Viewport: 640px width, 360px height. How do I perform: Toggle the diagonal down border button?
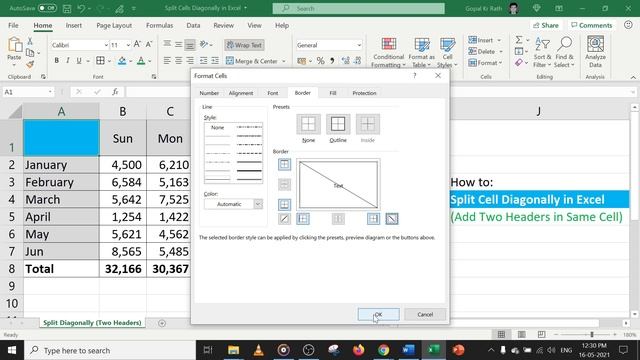tap(392, 219)
